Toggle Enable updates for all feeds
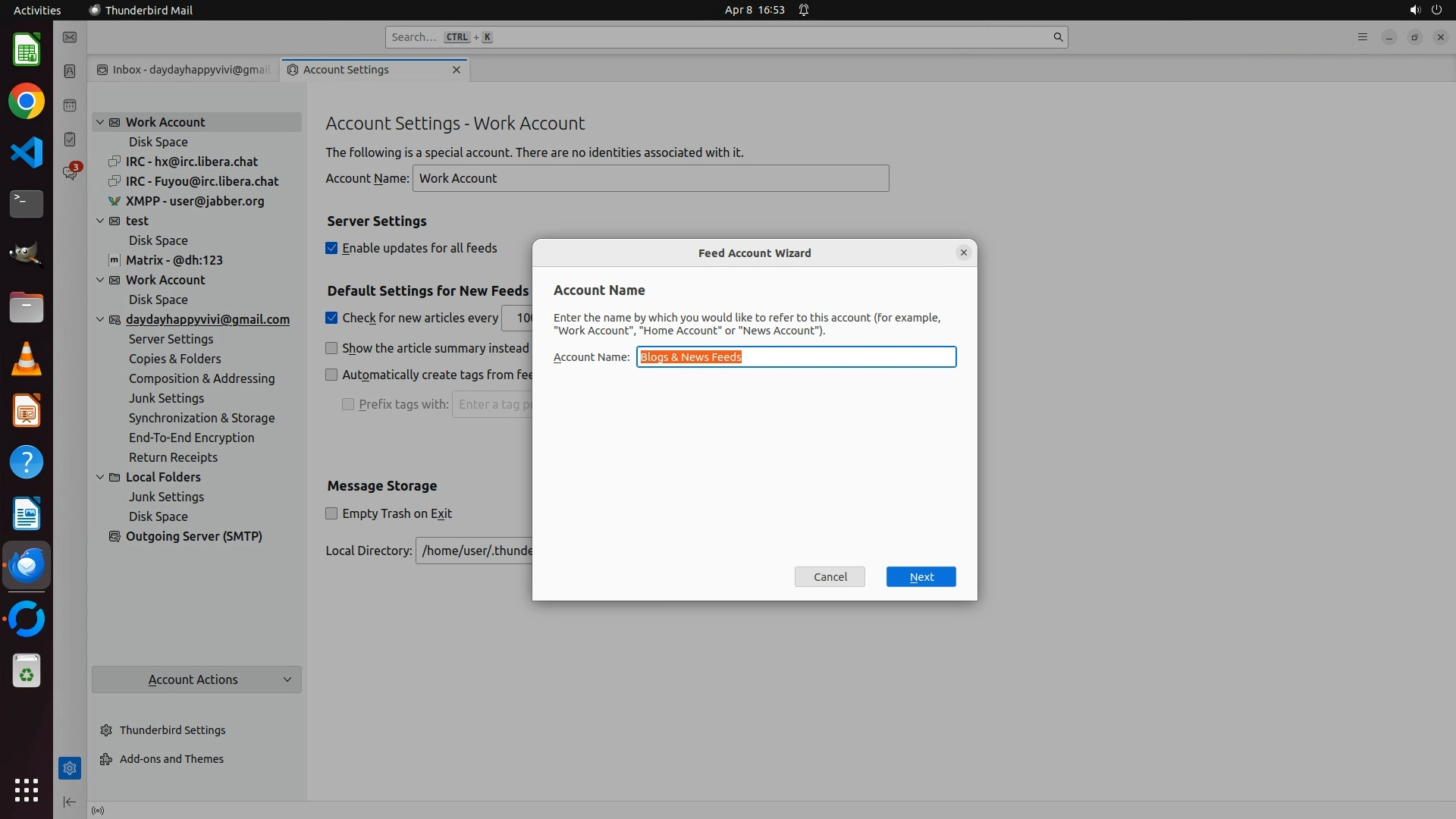This screenshot has width=1456, height=819. (331, 248)
